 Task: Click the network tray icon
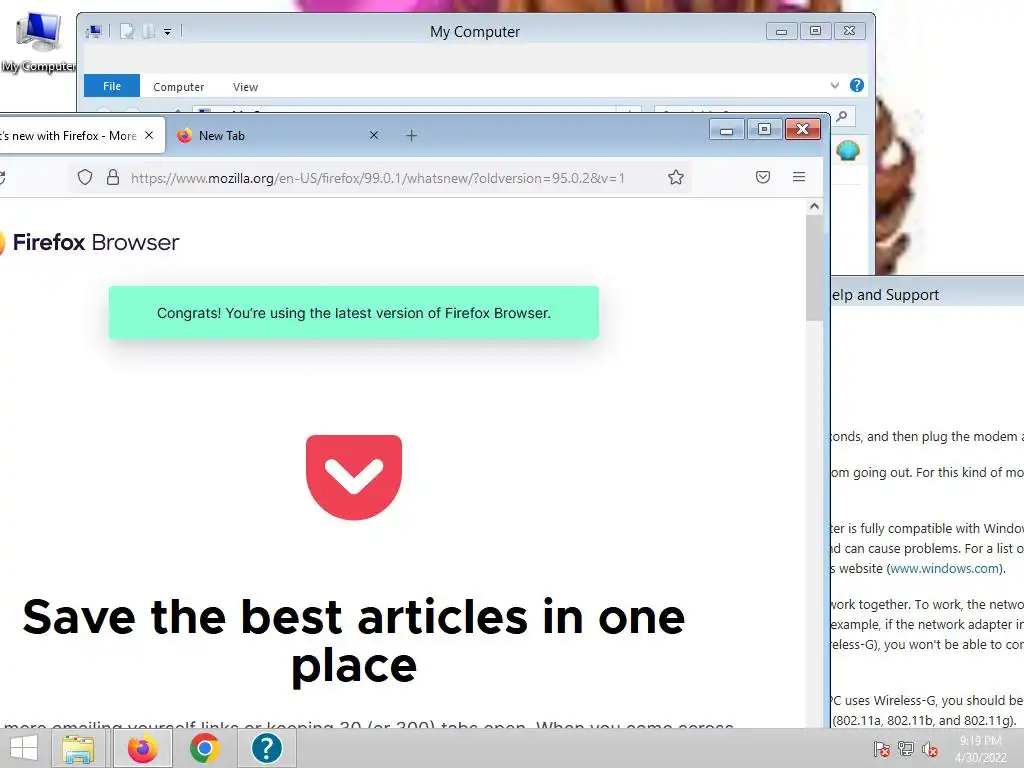(x=906, y=749)
